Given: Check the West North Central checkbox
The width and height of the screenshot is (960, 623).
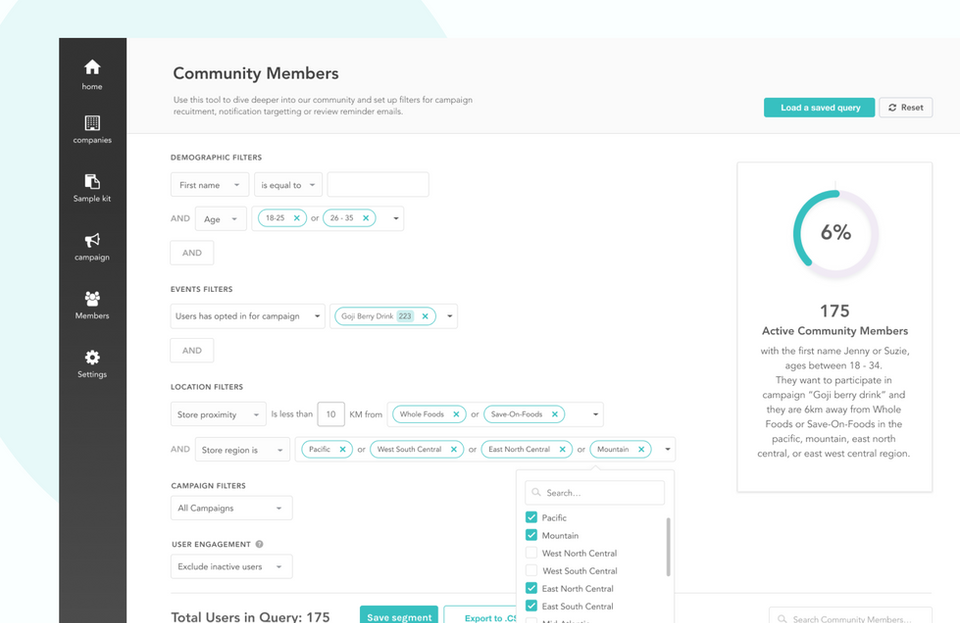Looking at the screenshot, I should pyautogui.click(x=531, y=553).
